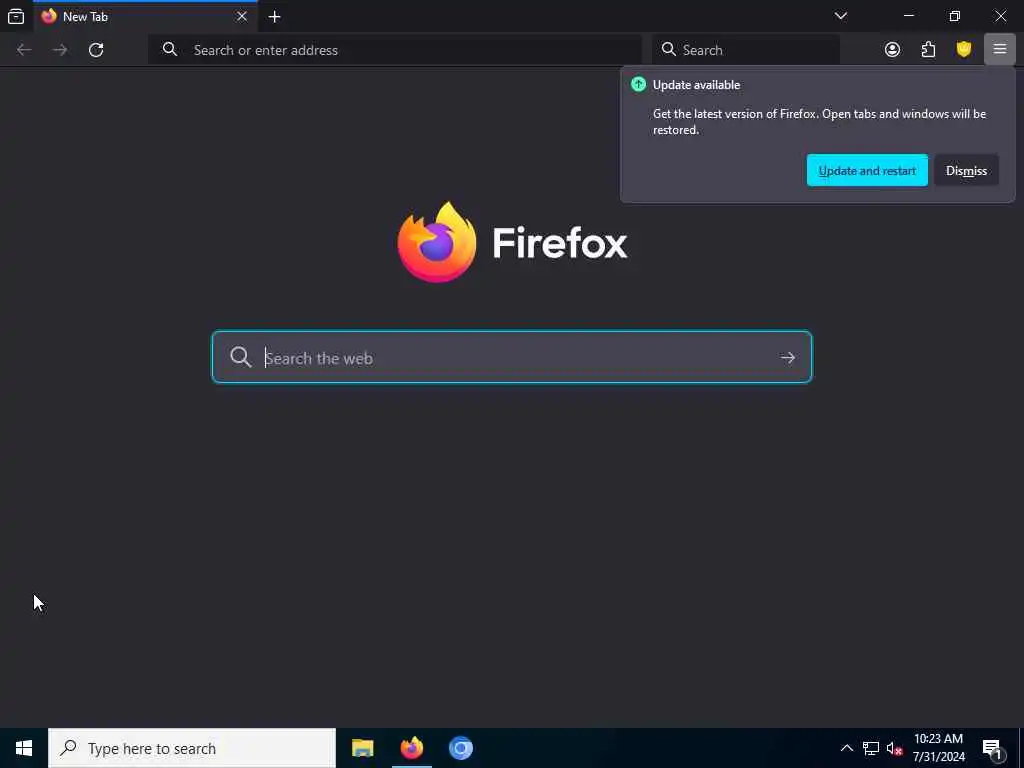Open the Windows Start menu

pyautogui.click(x=24, y=748)
